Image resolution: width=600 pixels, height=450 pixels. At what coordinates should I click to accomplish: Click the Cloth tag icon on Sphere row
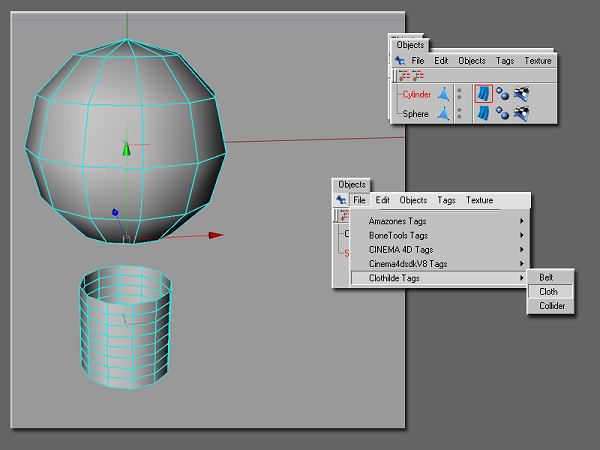tap(483, 114)
